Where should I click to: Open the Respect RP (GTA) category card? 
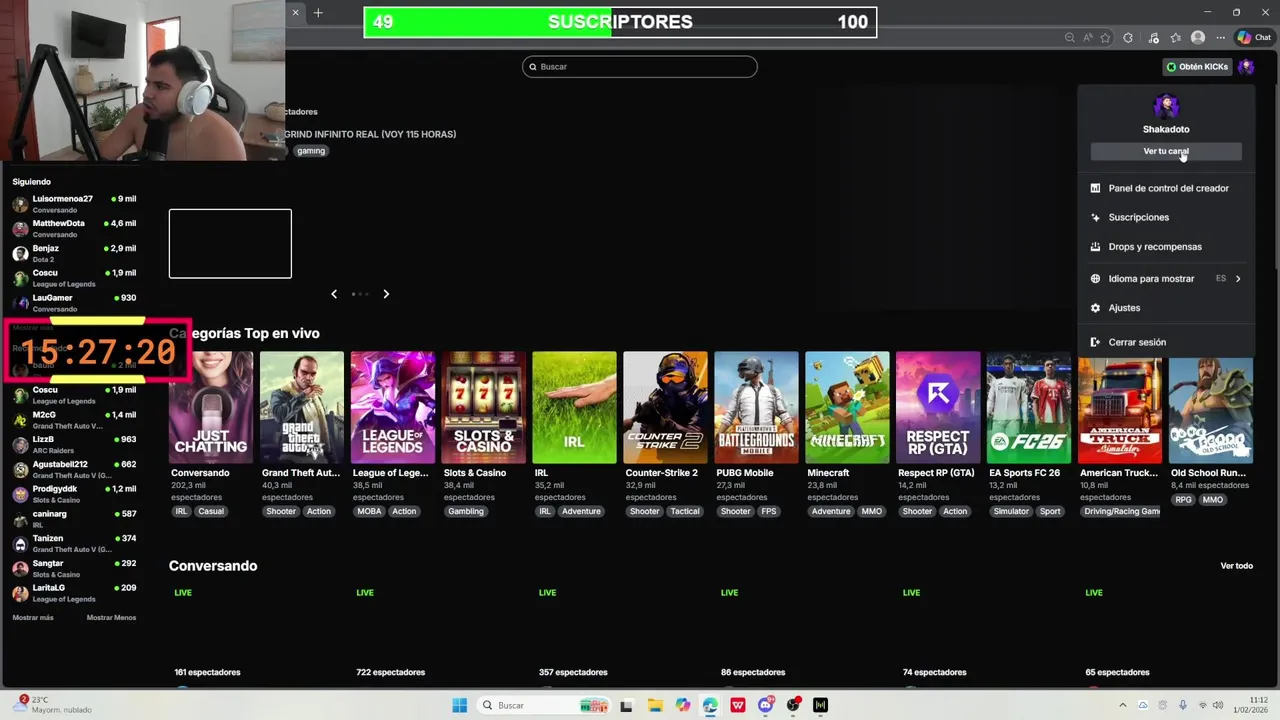938,407
